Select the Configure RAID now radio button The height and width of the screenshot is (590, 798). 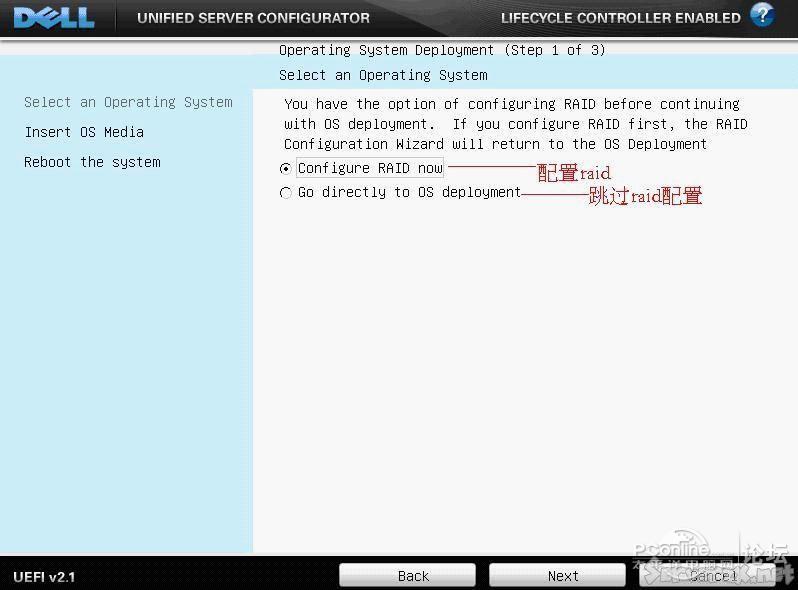pos(286,169)
